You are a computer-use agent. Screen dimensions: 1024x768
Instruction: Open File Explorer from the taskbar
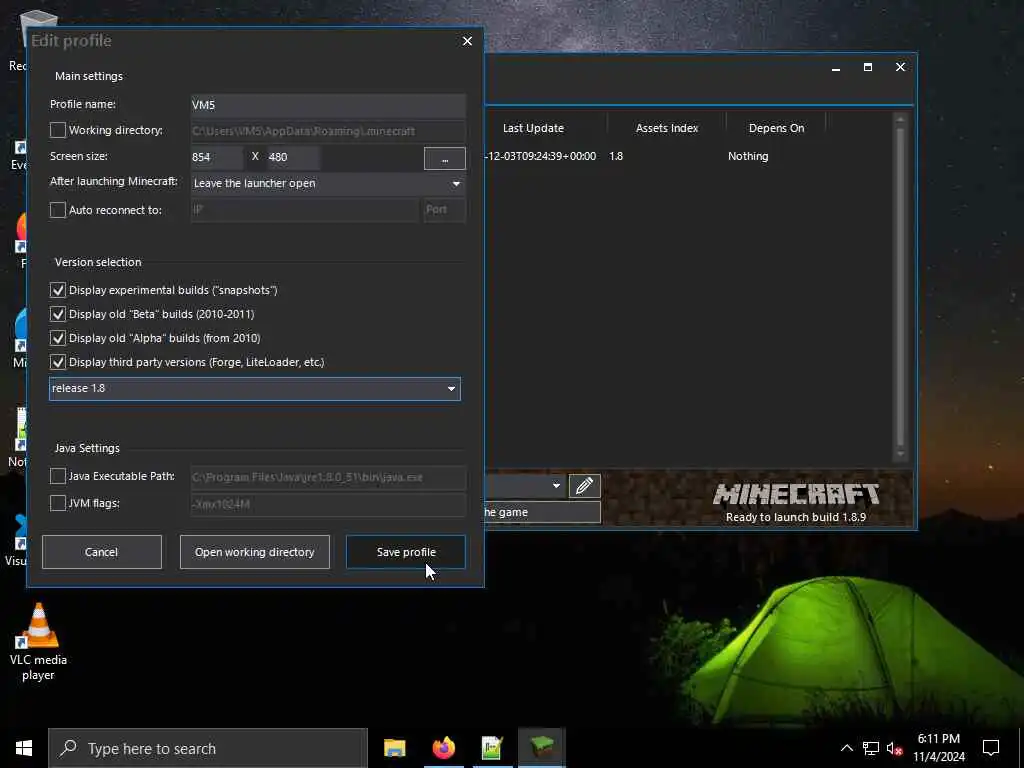point(394,748)
